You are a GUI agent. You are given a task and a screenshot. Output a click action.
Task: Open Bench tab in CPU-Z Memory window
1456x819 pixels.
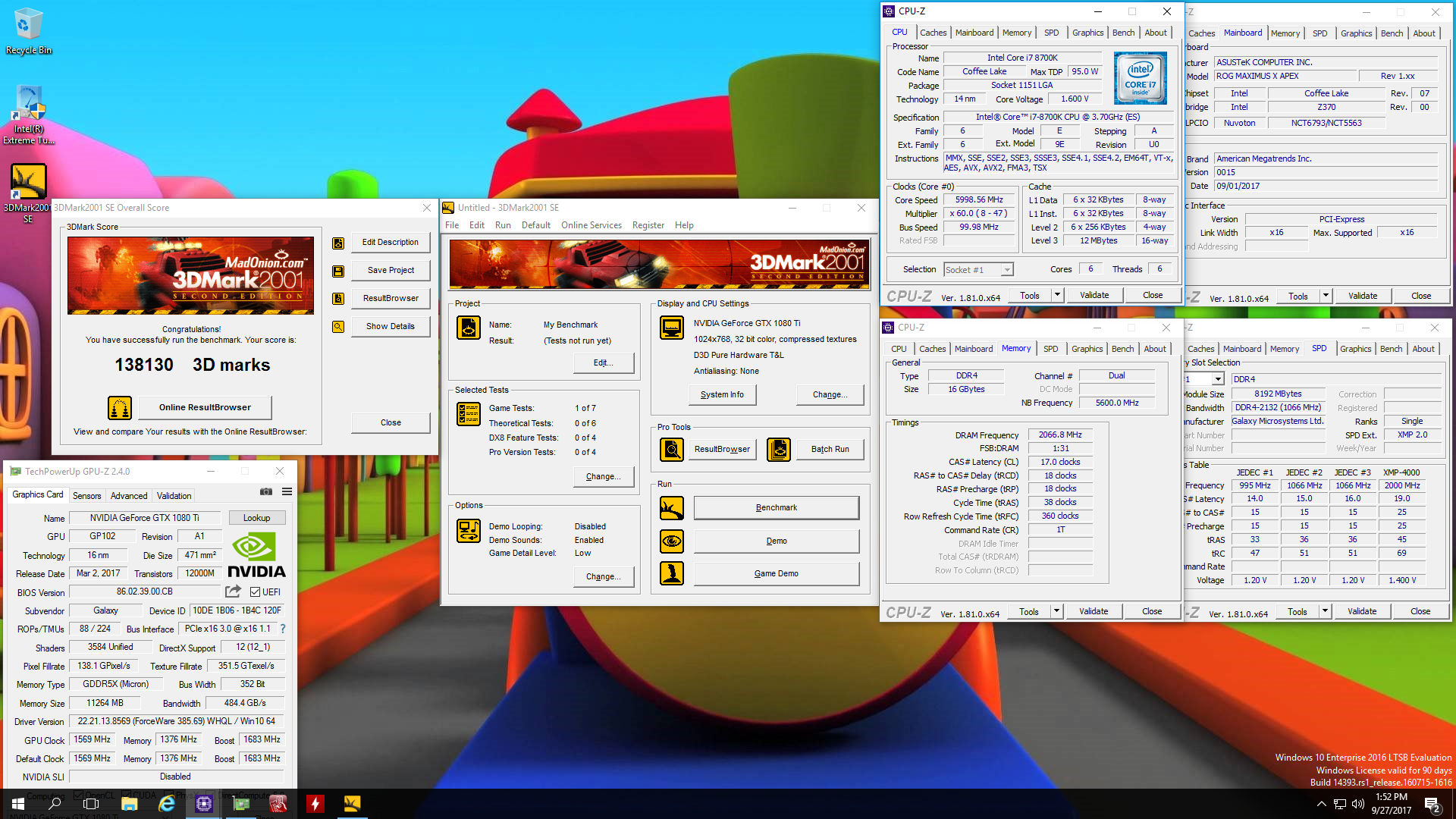(1122, 349)
